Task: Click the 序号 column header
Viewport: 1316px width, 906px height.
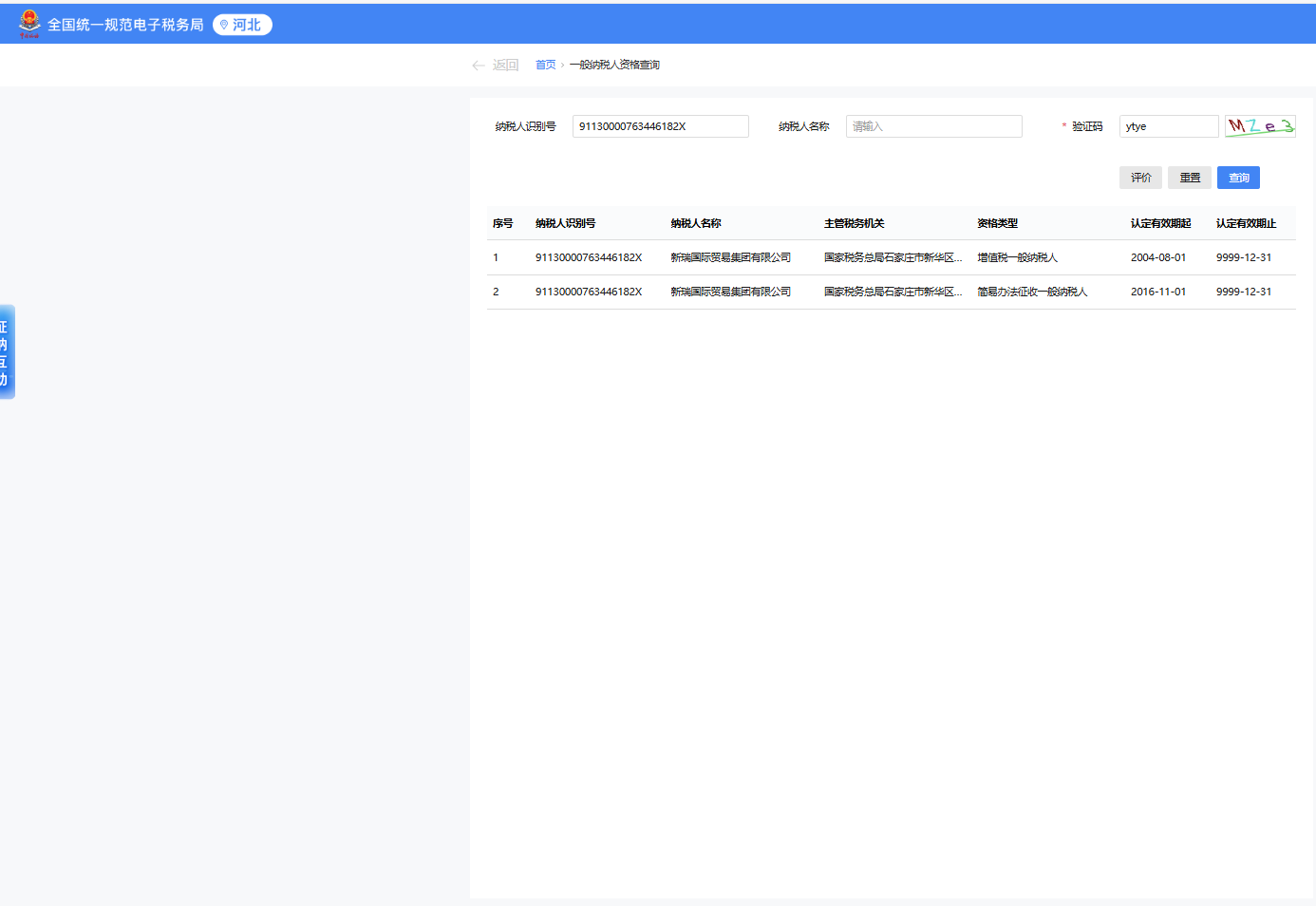Action: click(502, 224)
